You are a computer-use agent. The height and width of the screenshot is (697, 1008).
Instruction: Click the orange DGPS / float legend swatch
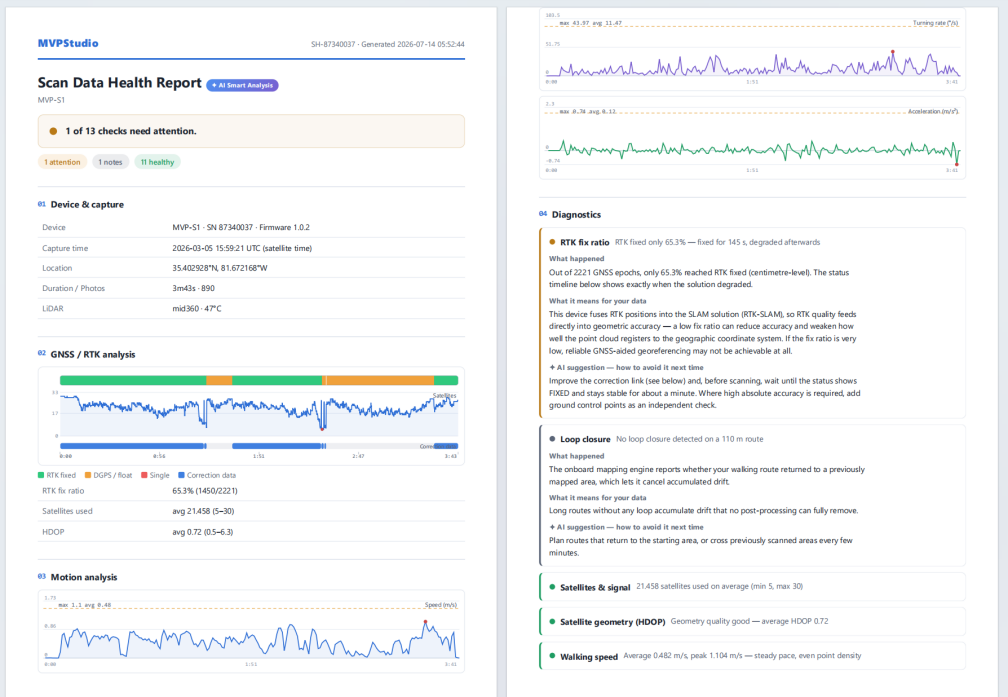point(88,475)
